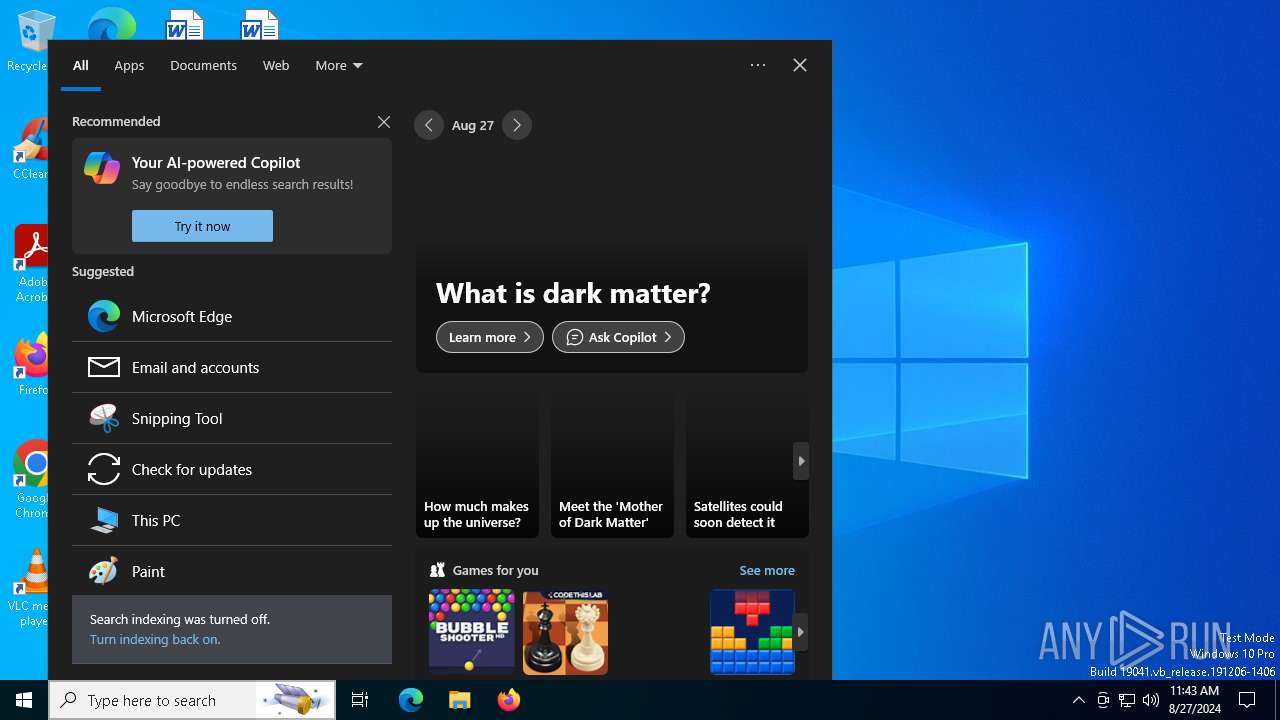This screenshot has width=1280, height=720.
Task: Go to previous day arrow
Action: coord(429,125)
